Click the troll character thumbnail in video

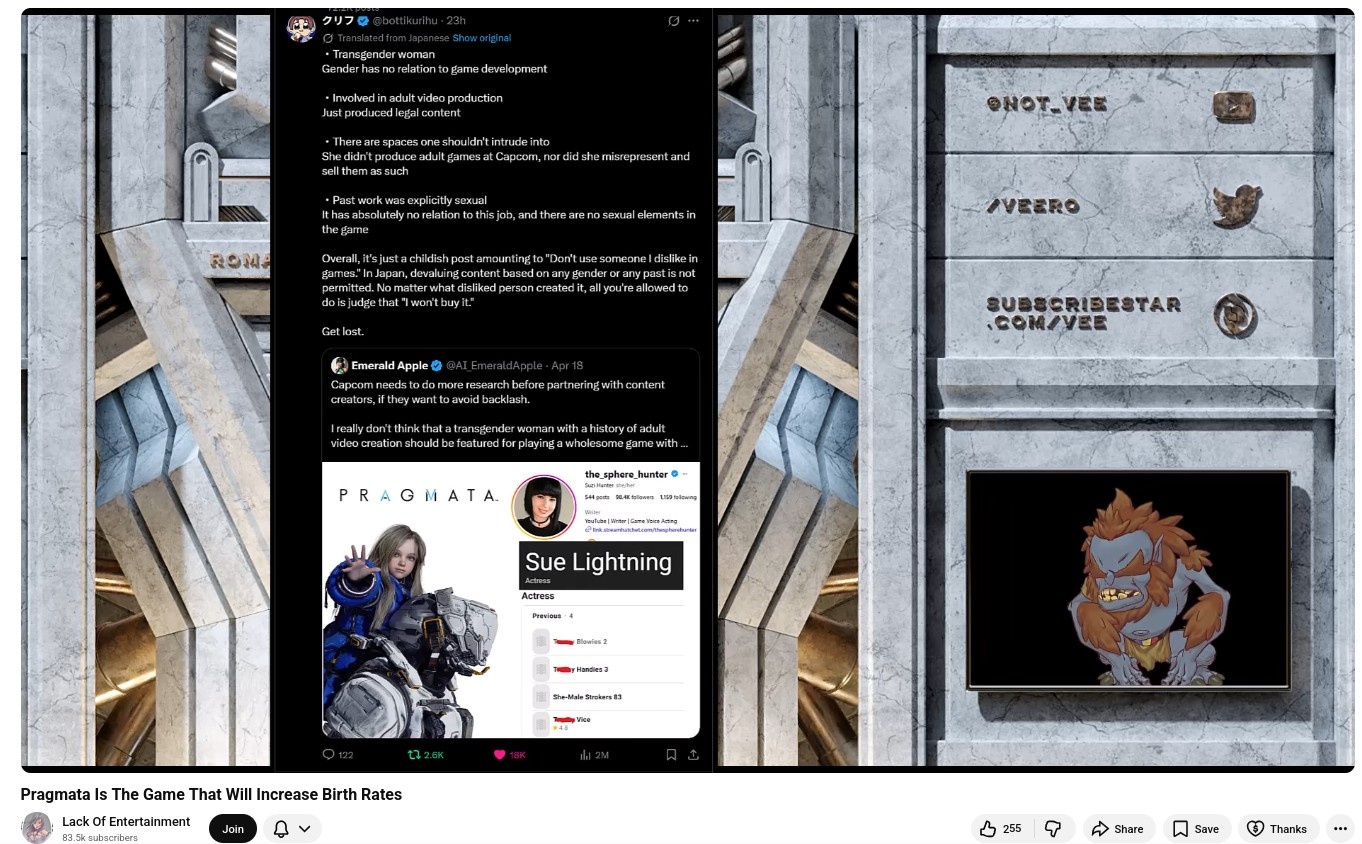(x=1128, y=580)
